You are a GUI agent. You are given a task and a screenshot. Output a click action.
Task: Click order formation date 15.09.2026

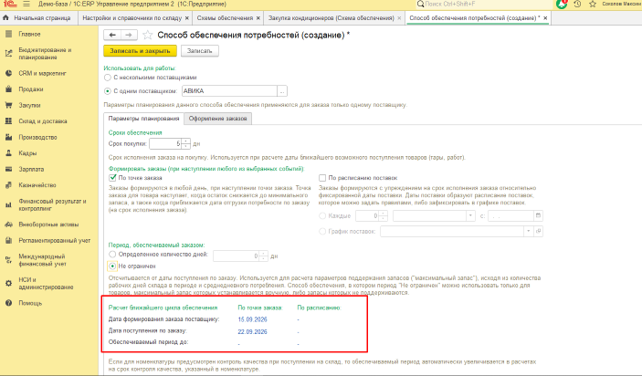click(252, 319)
